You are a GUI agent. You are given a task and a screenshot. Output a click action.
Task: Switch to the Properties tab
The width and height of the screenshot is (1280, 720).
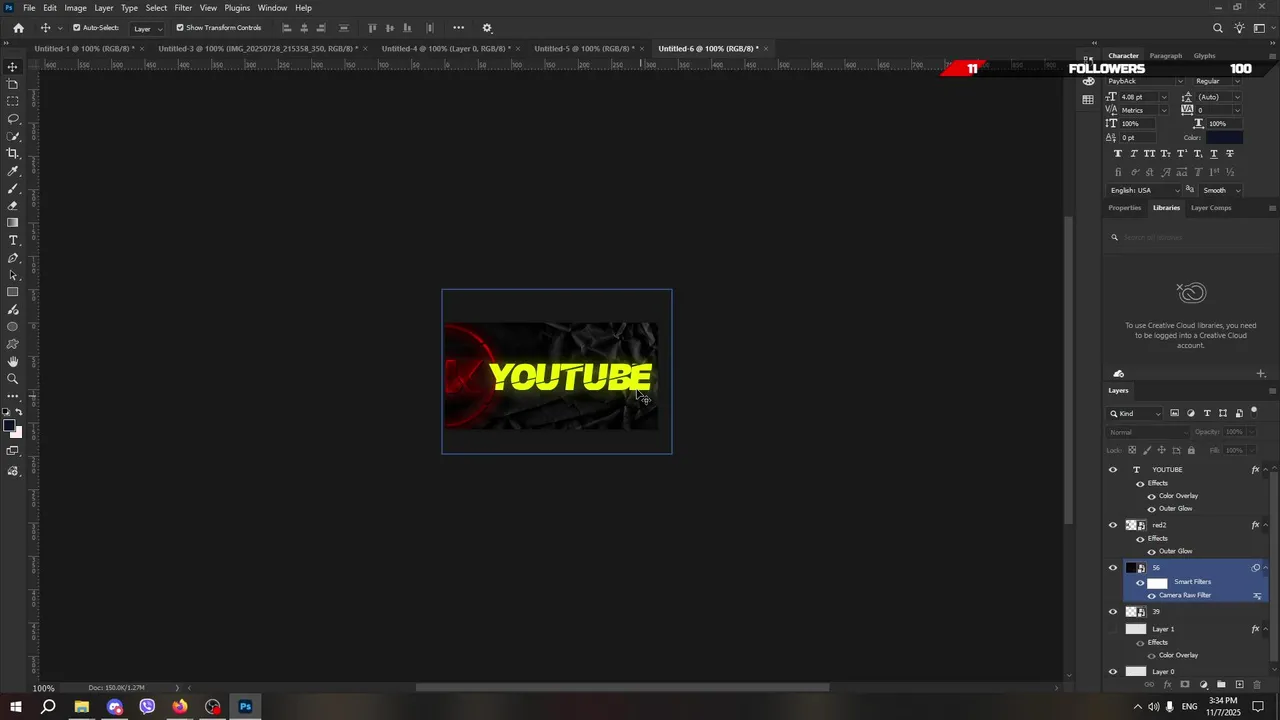[x=1124, y=208]
